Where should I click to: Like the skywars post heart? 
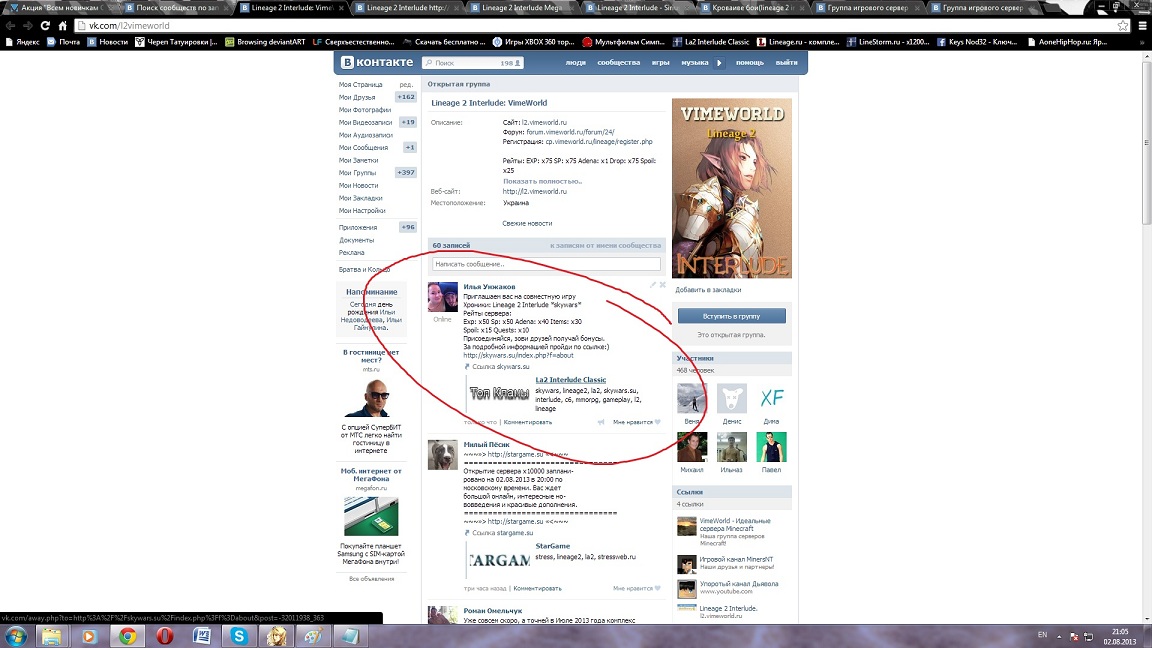pos(658,422)
